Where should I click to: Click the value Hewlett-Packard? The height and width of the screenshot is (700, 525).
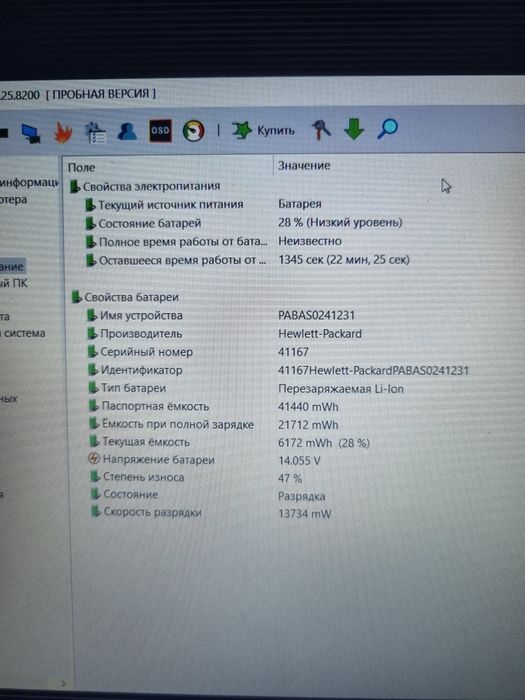(x=320, y=333)
